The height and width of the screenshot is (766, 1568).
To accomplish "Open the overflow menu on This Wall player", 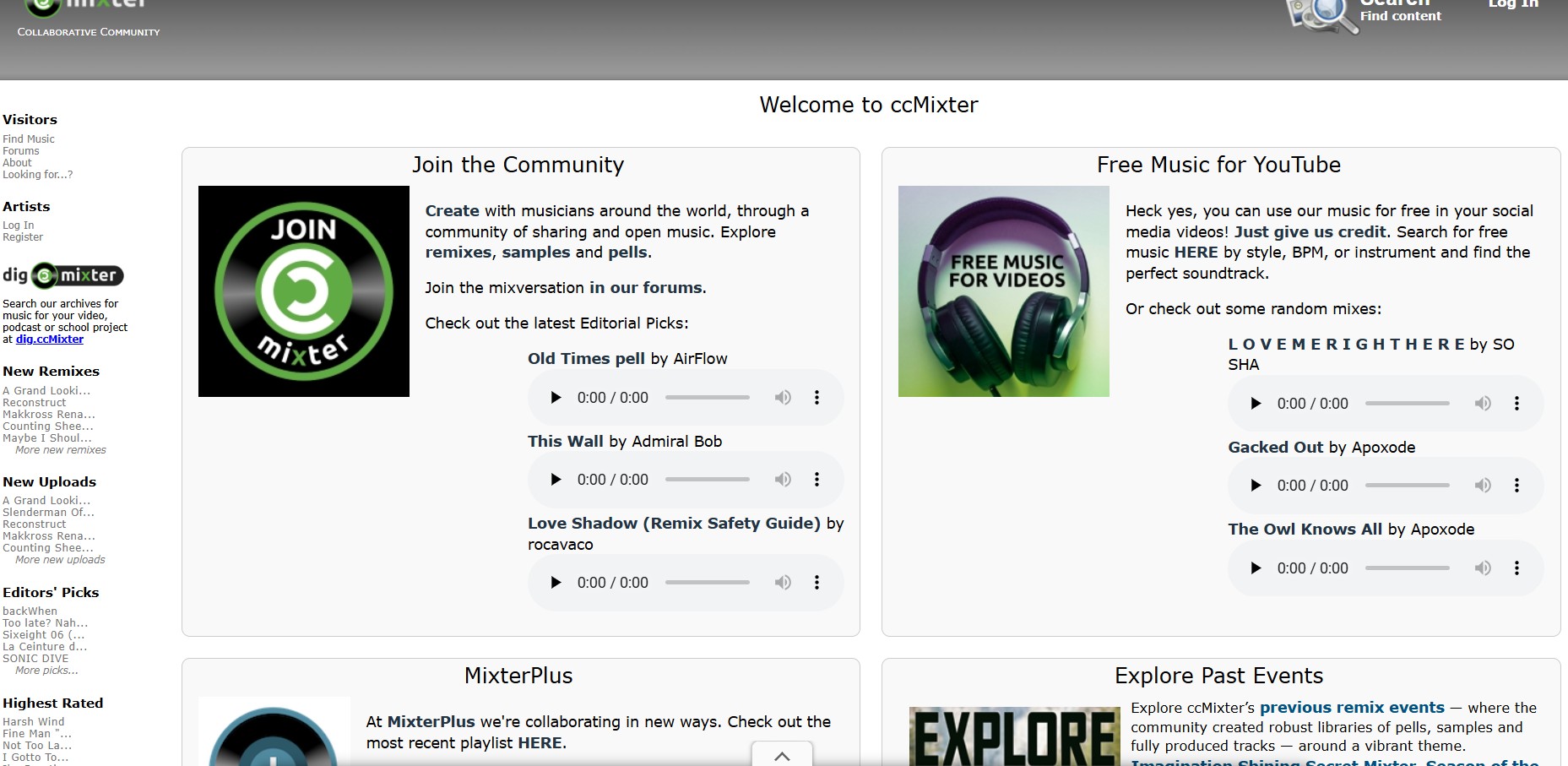I will point(817,479).
